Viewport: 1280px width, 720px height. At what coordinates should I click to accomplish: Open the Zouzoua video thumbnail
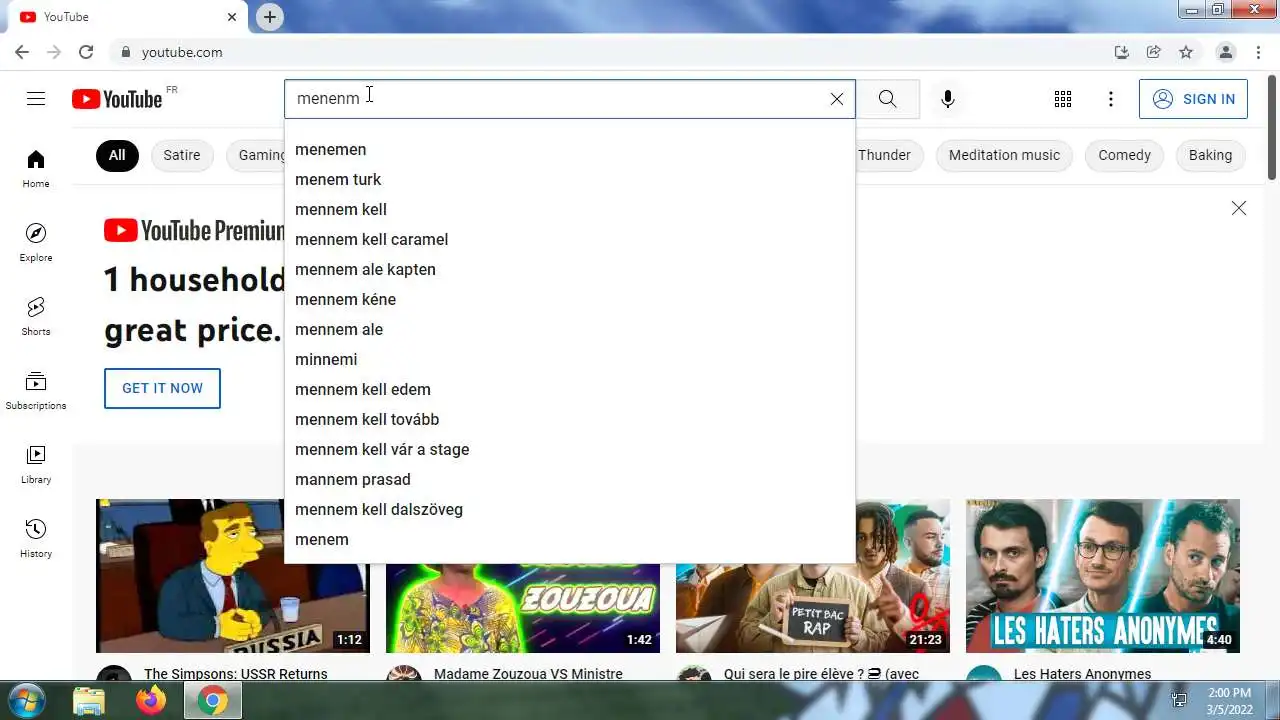tap(523, 608)
